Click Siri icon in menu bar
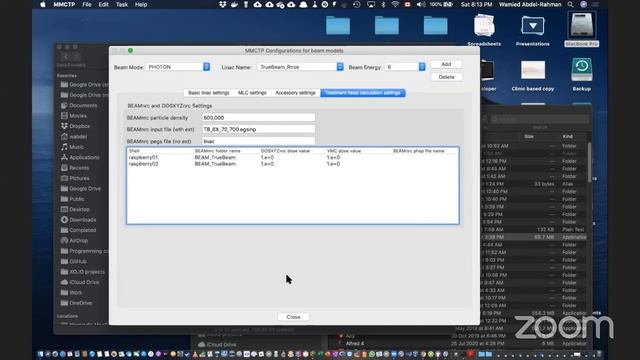Image resolution: width=640 pixels, height=360 pixels. click(584, 4)
